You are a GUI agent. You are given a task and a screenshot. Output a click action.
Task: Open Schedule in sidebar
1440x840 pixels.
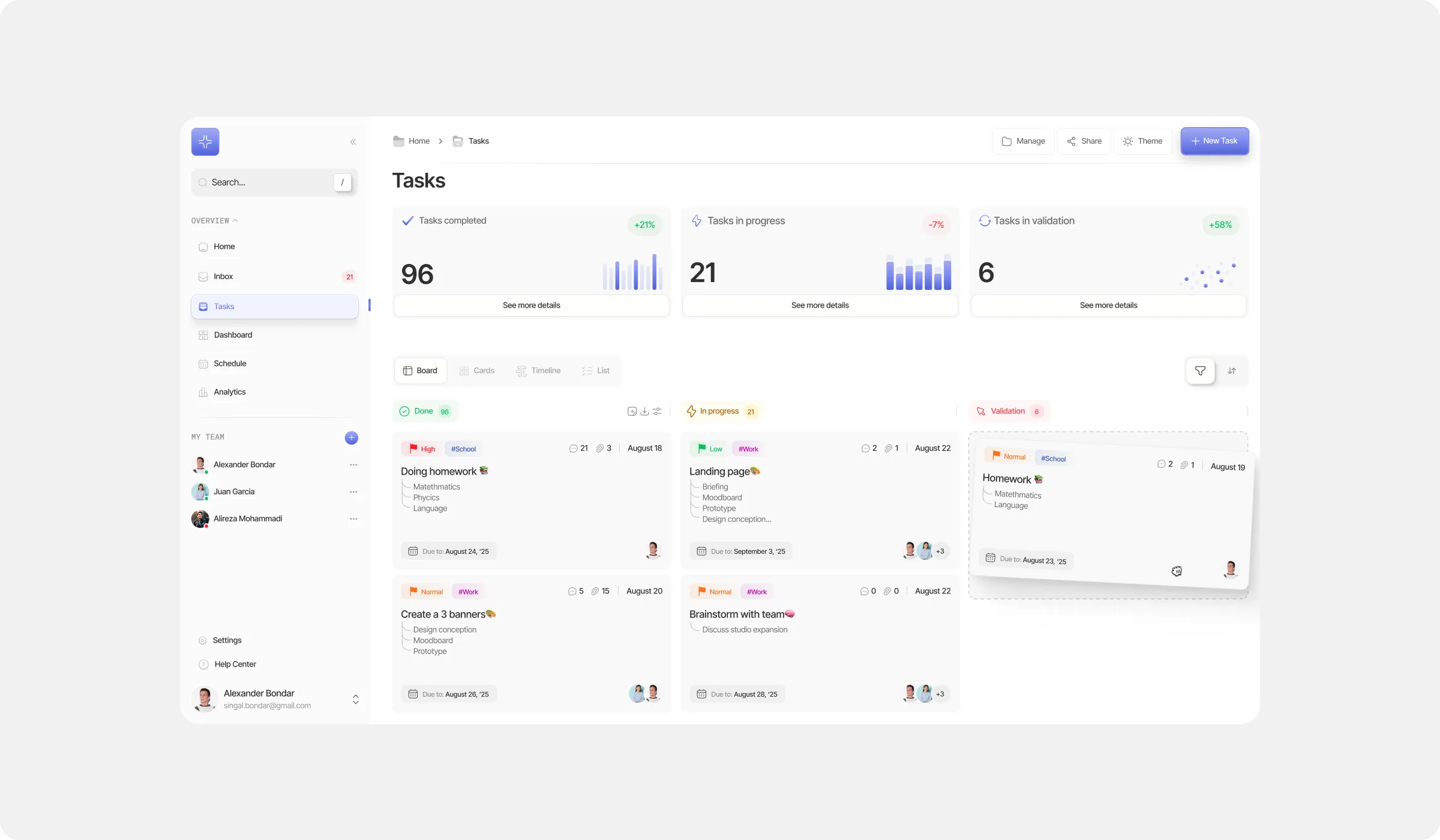pos(275,364)
